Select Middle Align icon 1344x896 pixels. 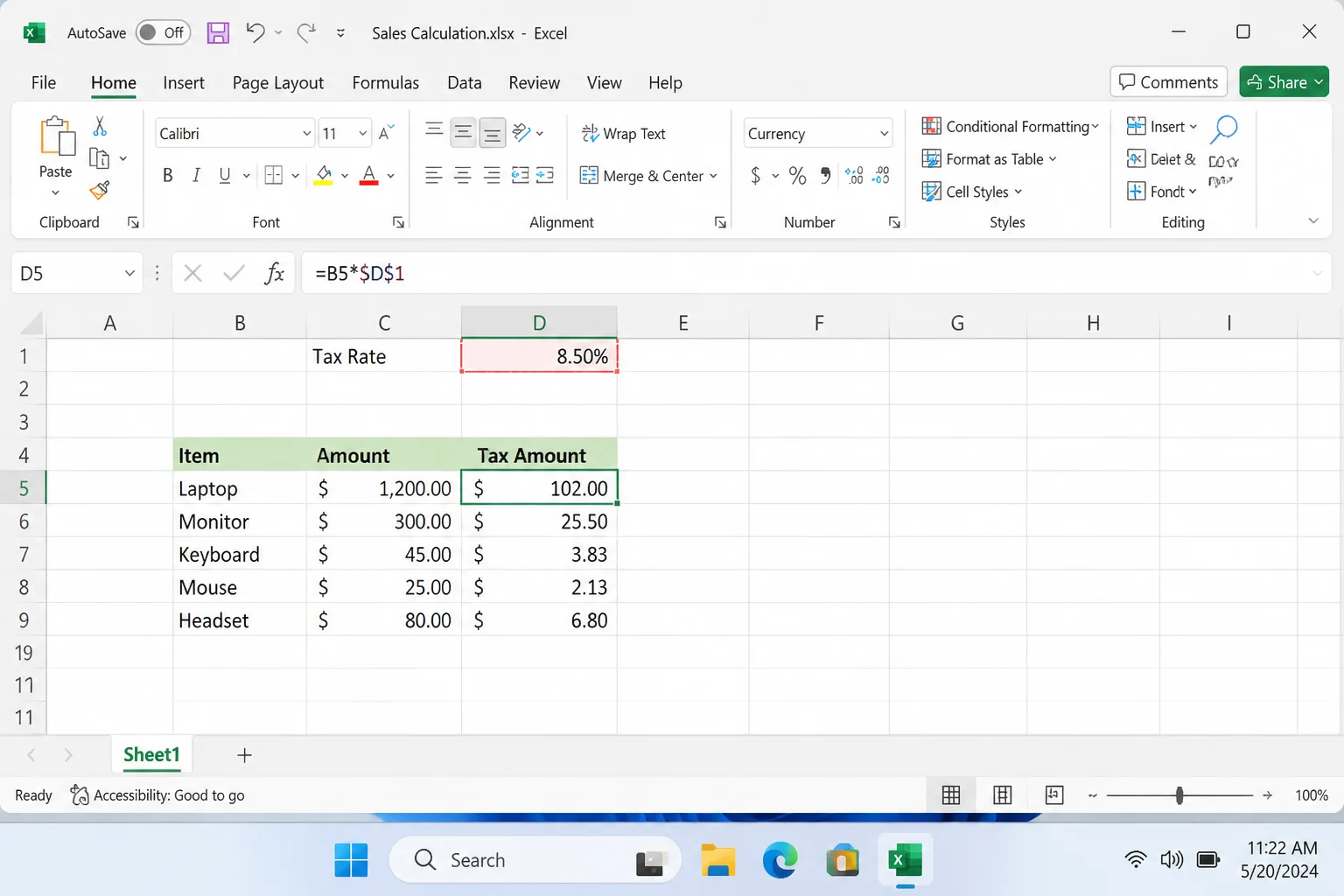coord(463,132)
